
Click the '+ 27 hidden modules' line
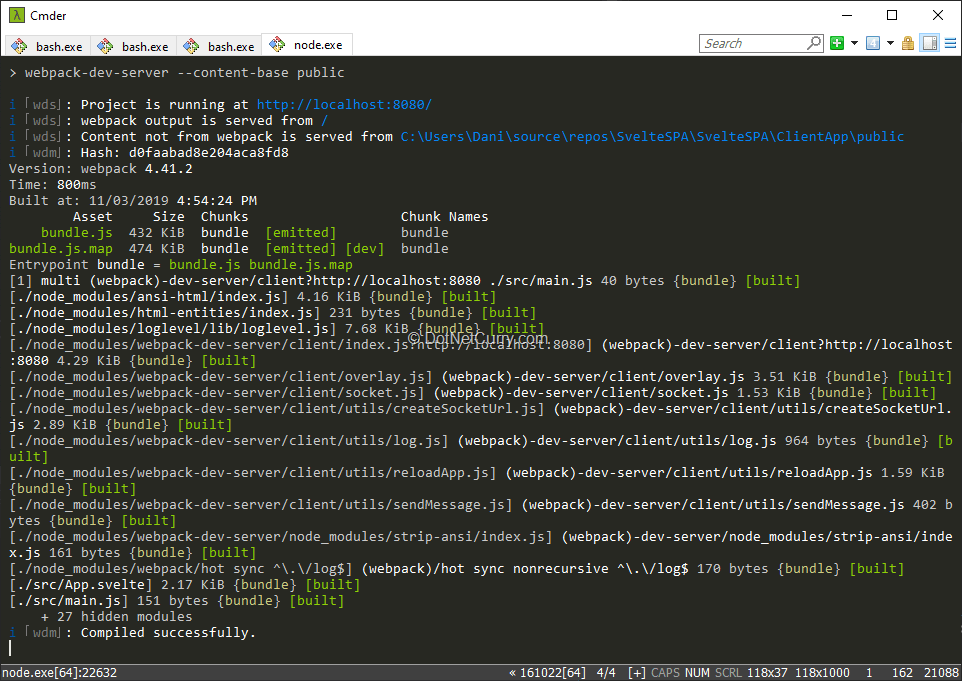[117, 617]
